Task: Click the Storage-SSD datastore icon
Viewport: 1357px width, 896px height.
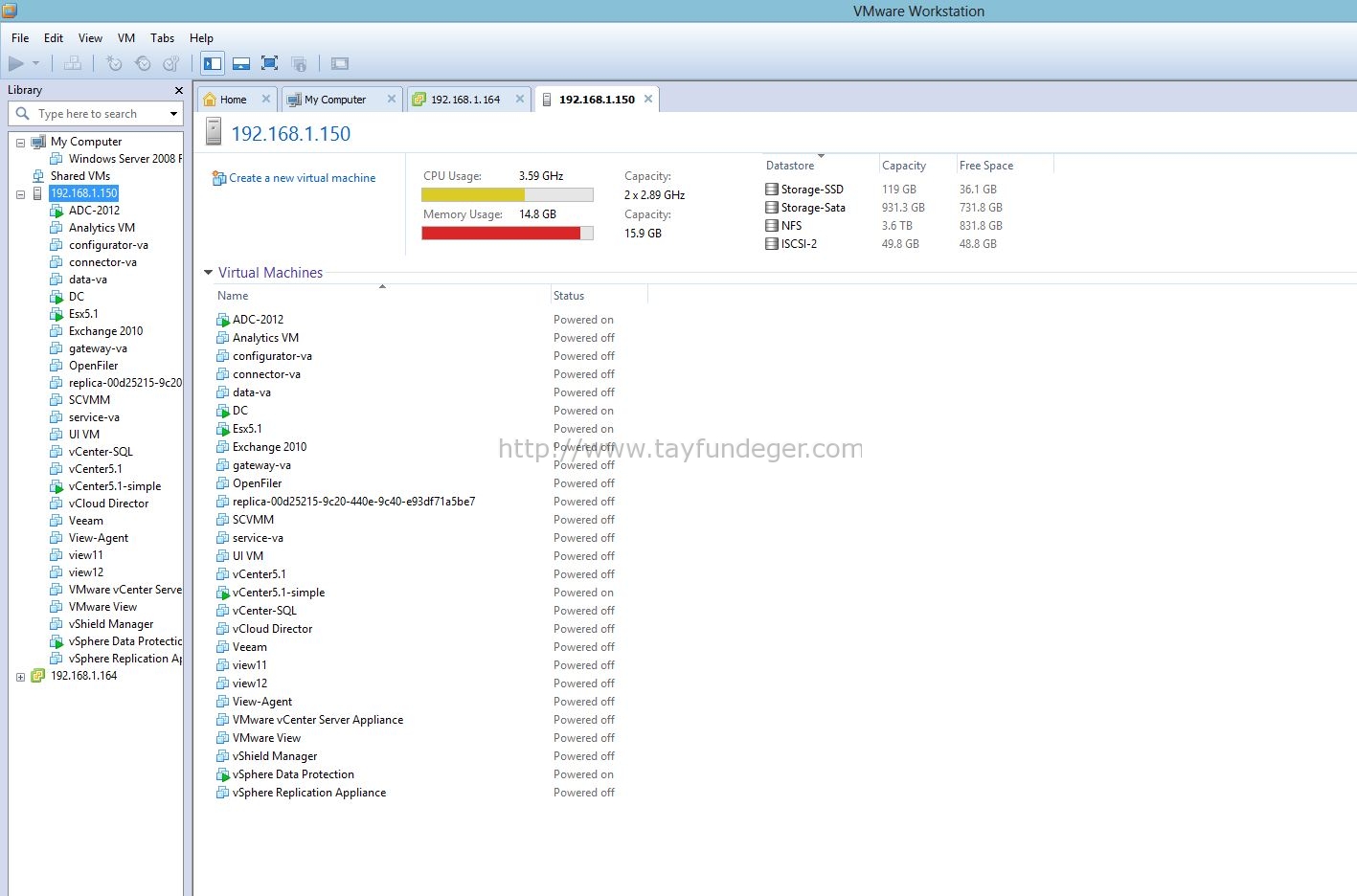Action: pos(772,190)
